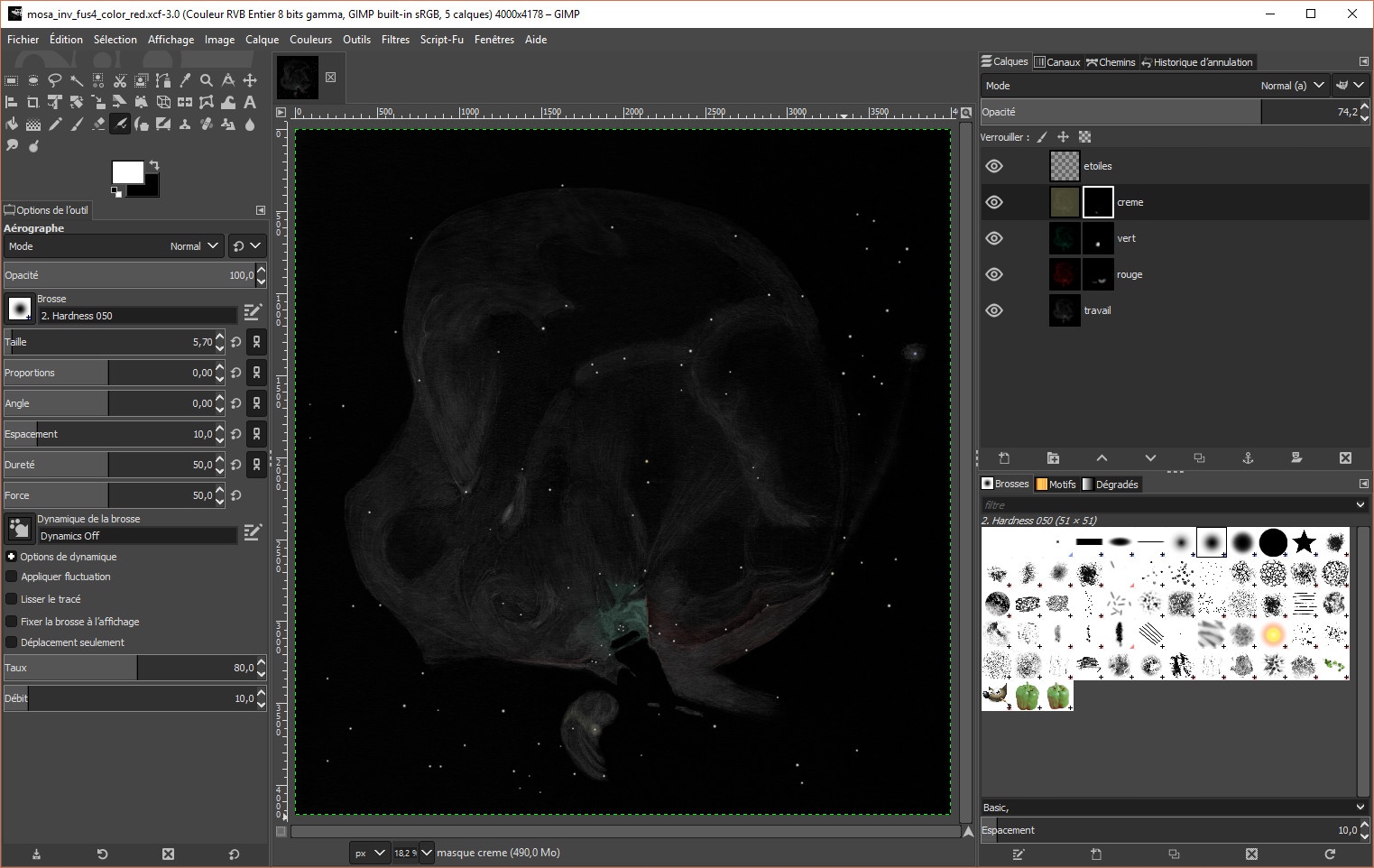Open the px unit dropdown
The image size is (1374, 868).
pyautogui.click(x=370, y=853)
